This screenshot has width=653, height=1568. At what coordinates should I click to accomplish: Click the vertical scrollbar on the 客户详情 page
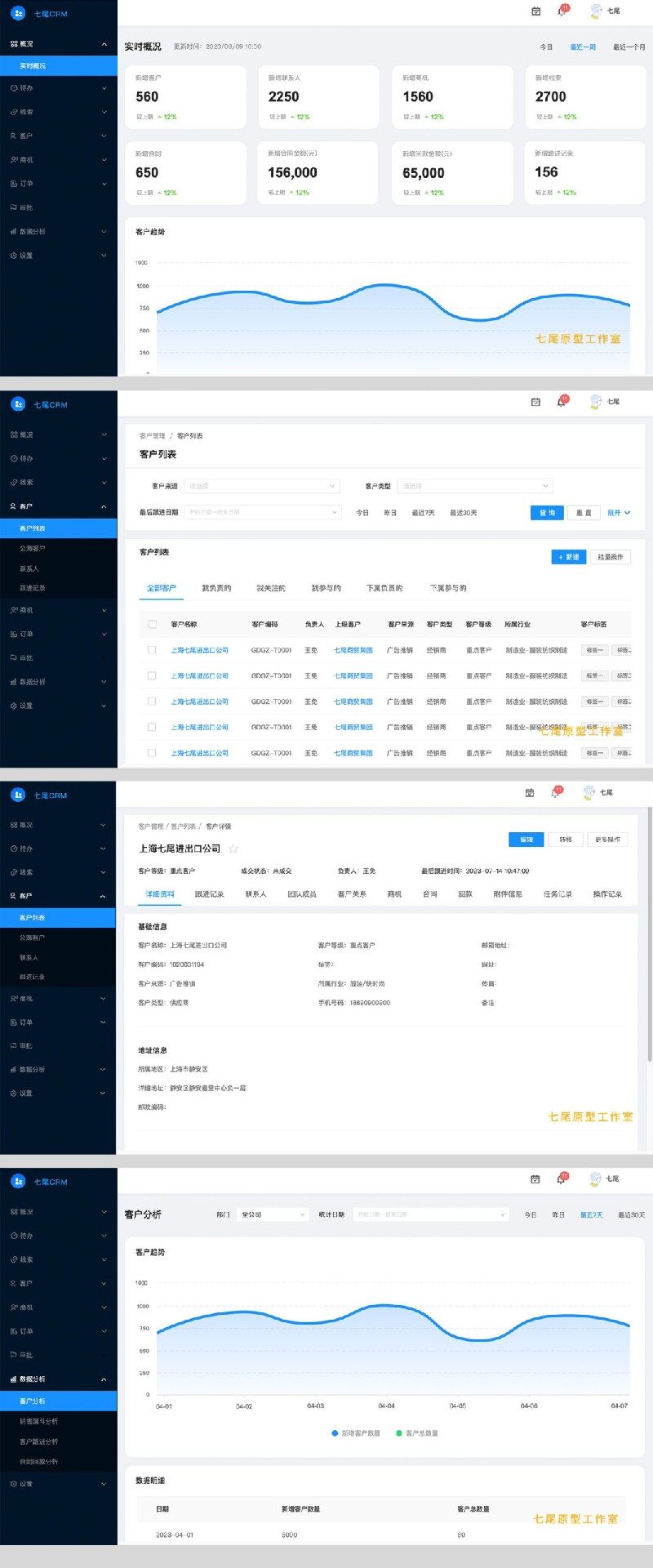(x=650, y=935)
